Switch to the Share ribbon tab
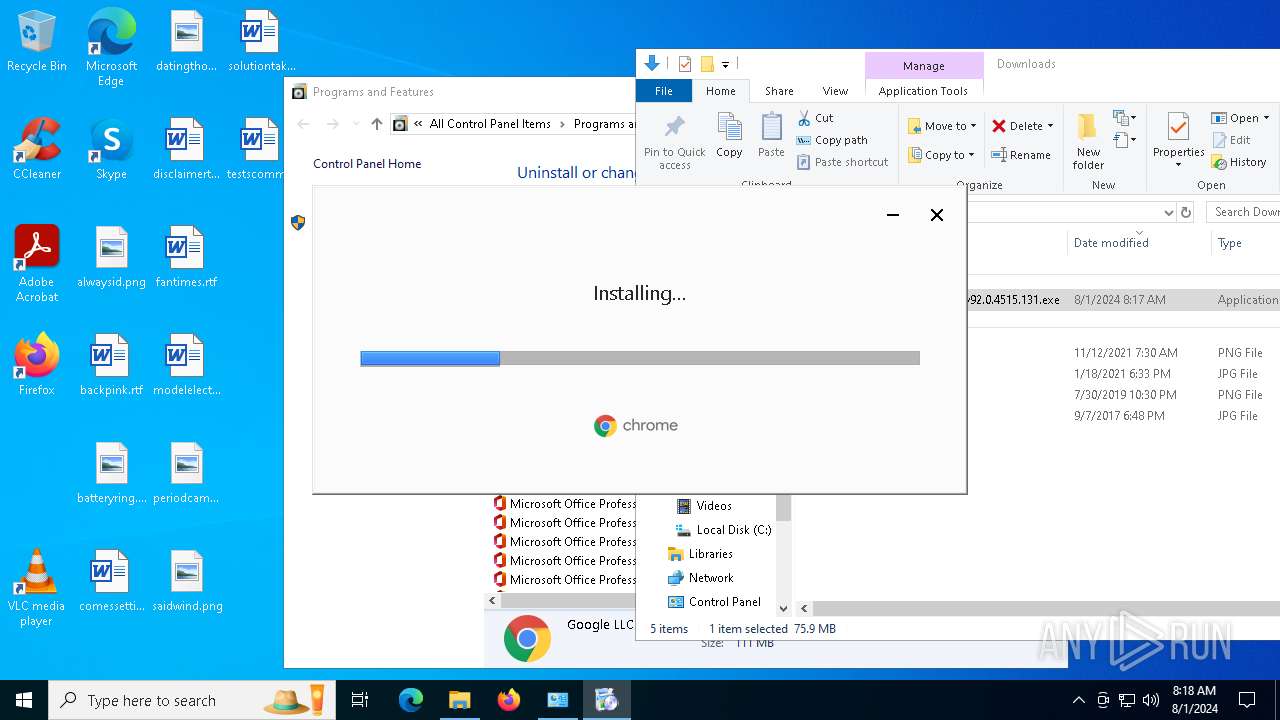 [x=779, y=91]
